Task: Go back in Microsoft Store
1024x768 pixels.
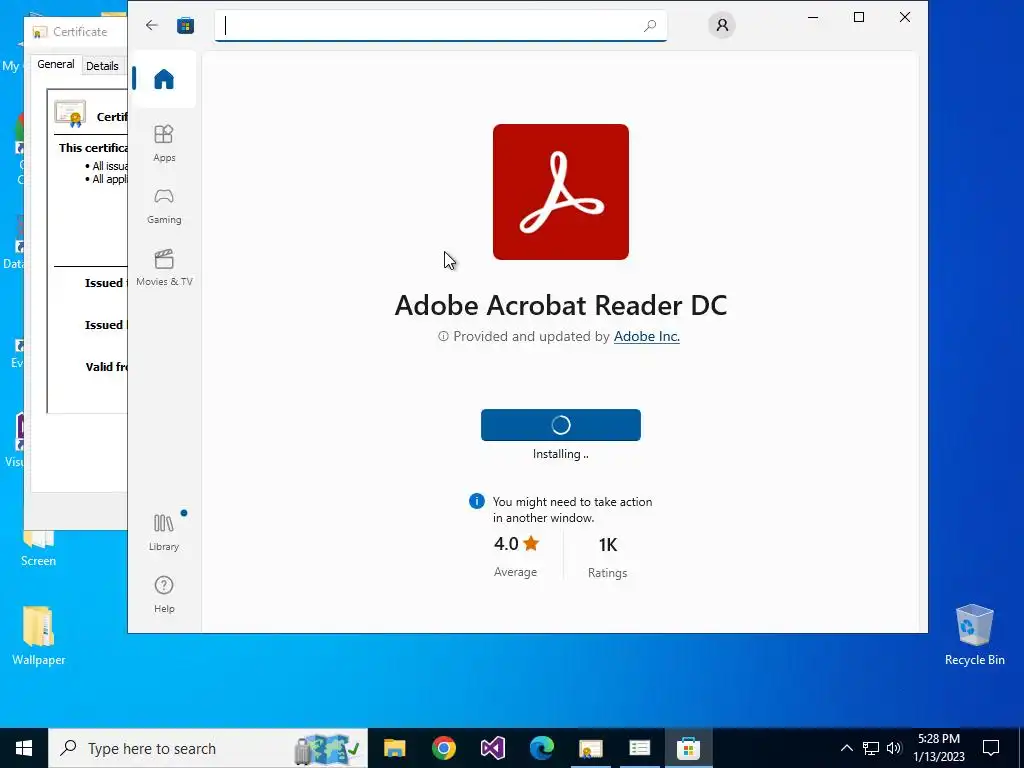Action: pyautogui.click(x=152, y=25)
